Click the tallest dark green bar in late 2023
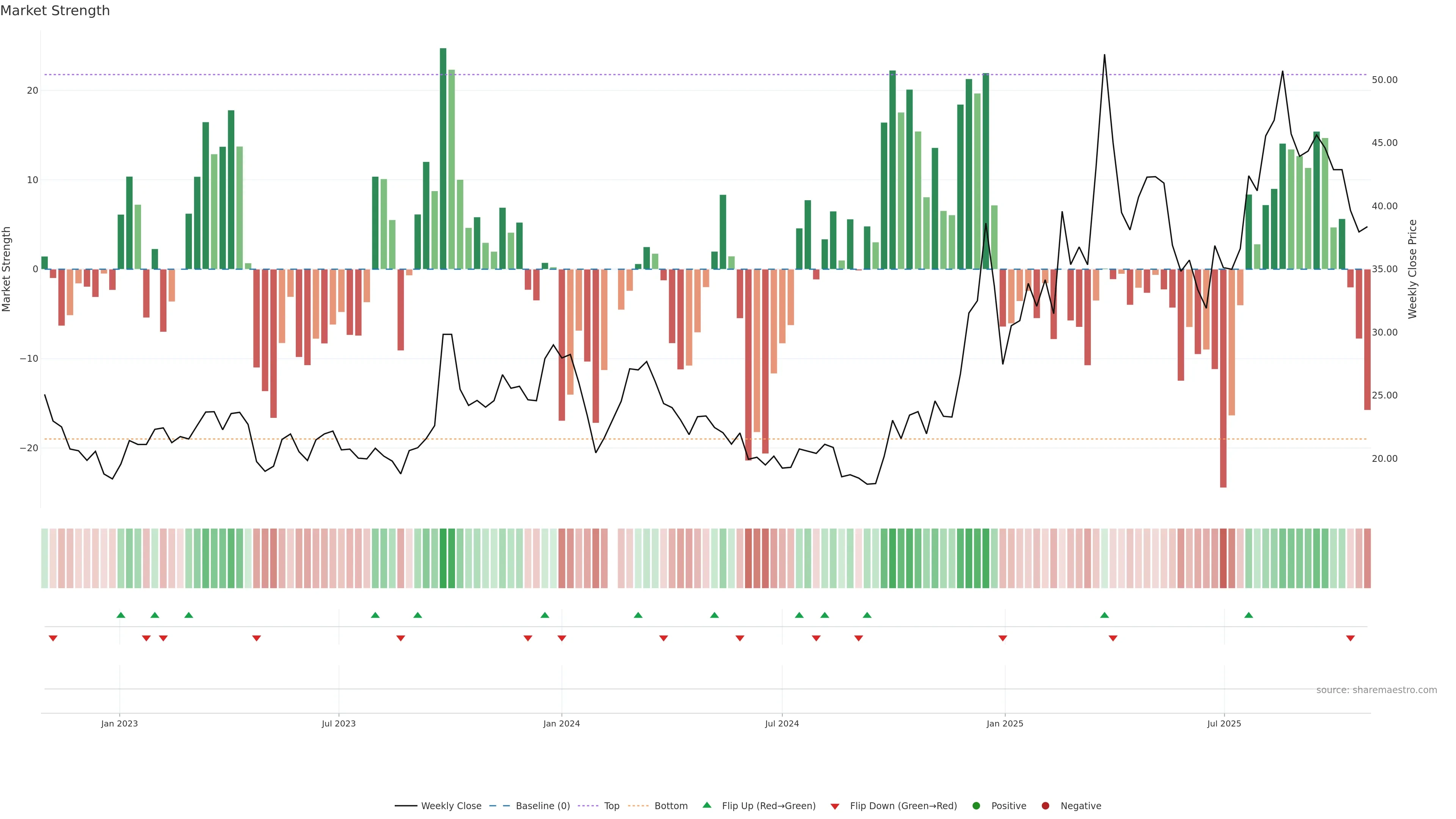The image size is (1456, 819). point(443,158)
